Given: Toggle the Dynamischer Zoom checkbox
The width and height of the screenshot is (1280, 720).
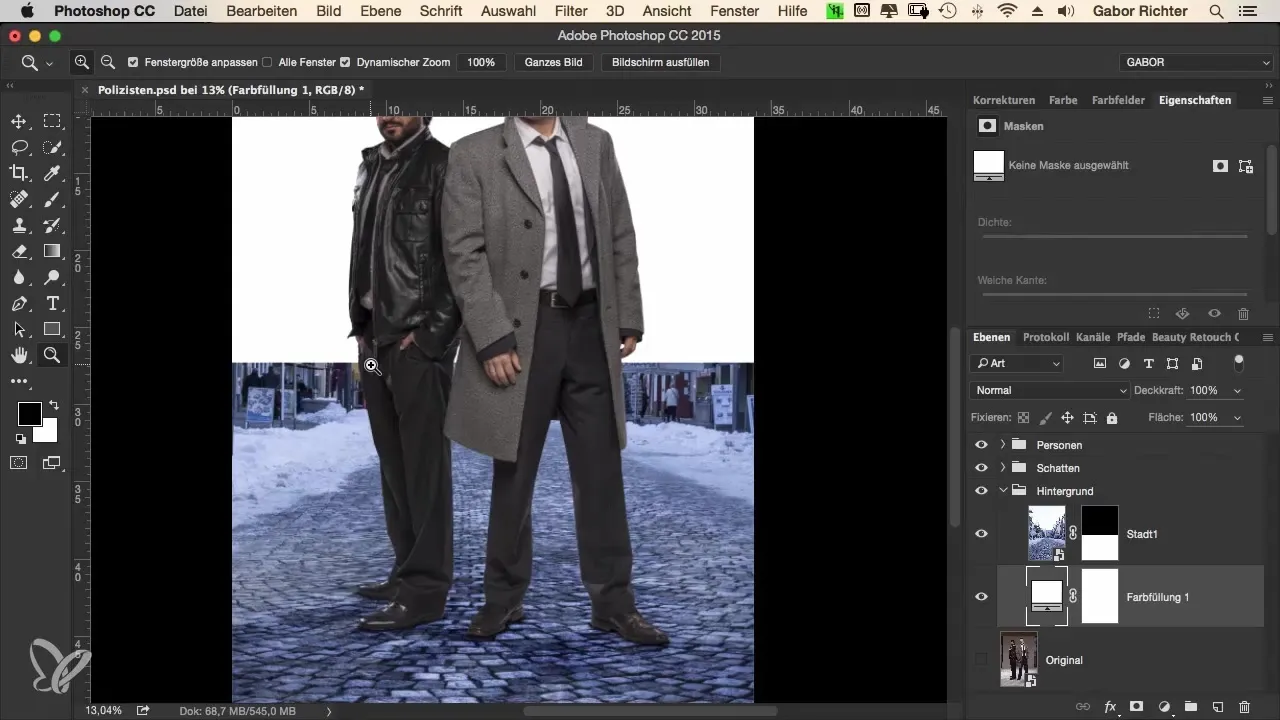Looking at the screenshot, I should (x=345, y=62).
